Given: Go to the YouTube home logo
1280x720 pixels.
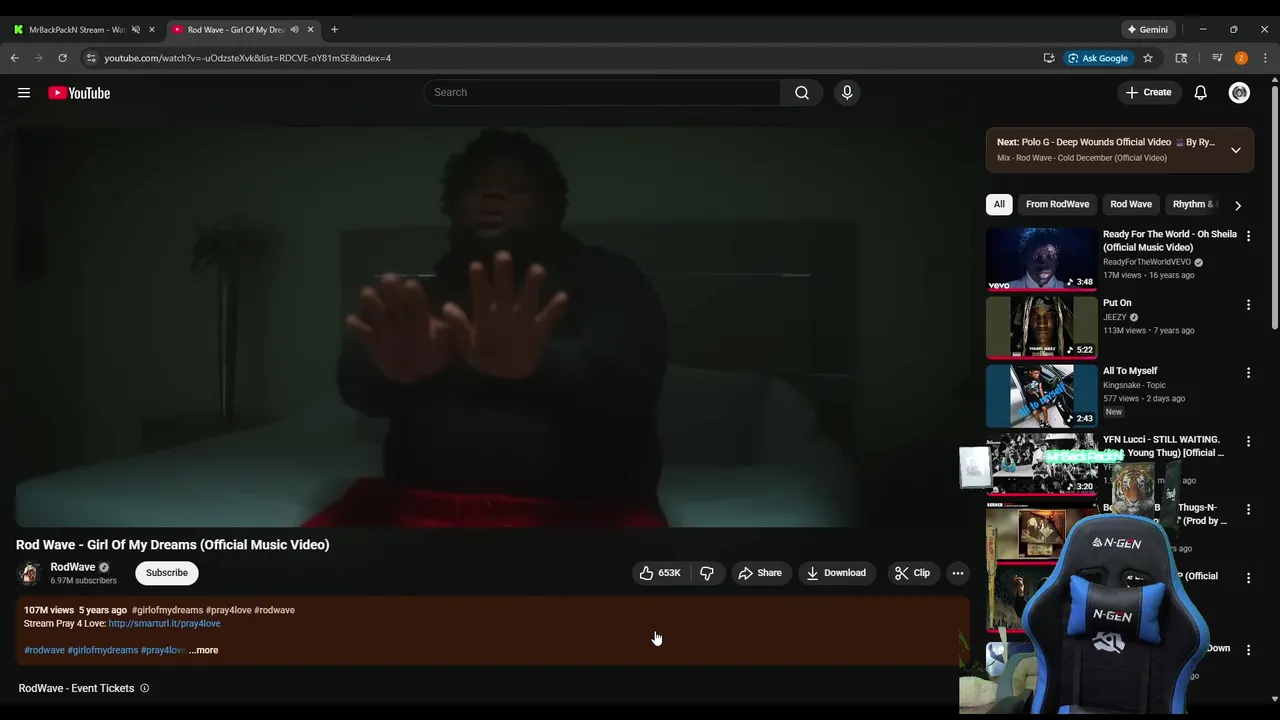Looking at the screenshot, I should click(x=79, y=93).
